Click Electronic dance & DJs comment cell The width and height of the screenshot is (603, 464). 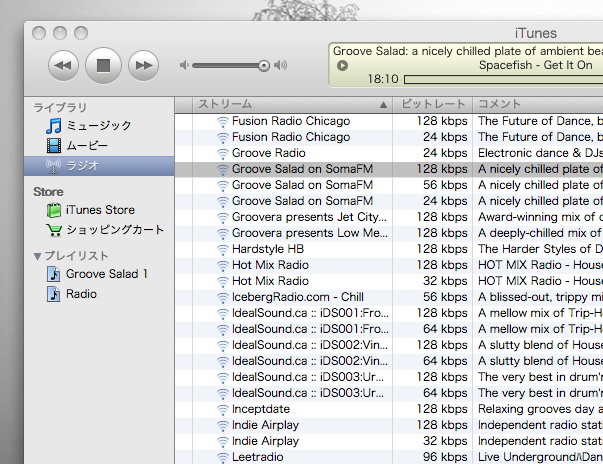pyautogui.click(x=538, y=153)
